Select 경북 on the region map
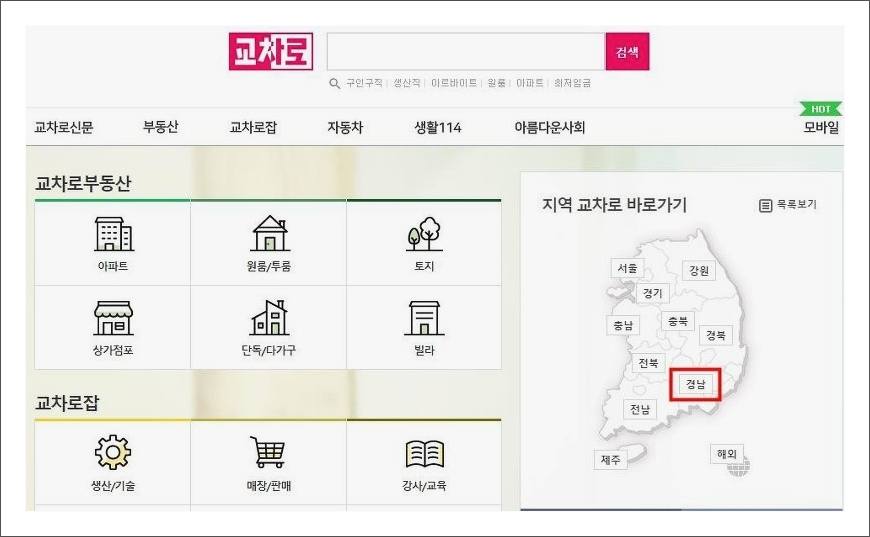 click(x=716, y=335)
